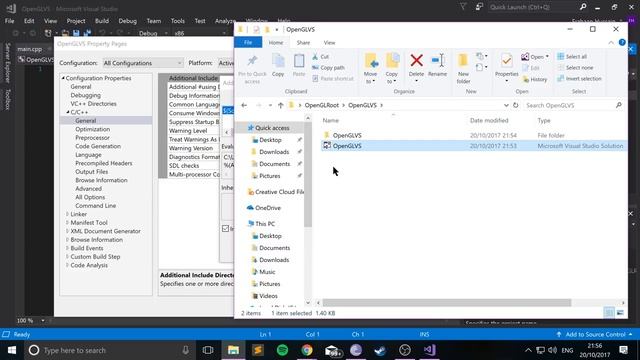Click the Copy to icon
This screenshot has height=360, width=640.
tap(392, 61)
